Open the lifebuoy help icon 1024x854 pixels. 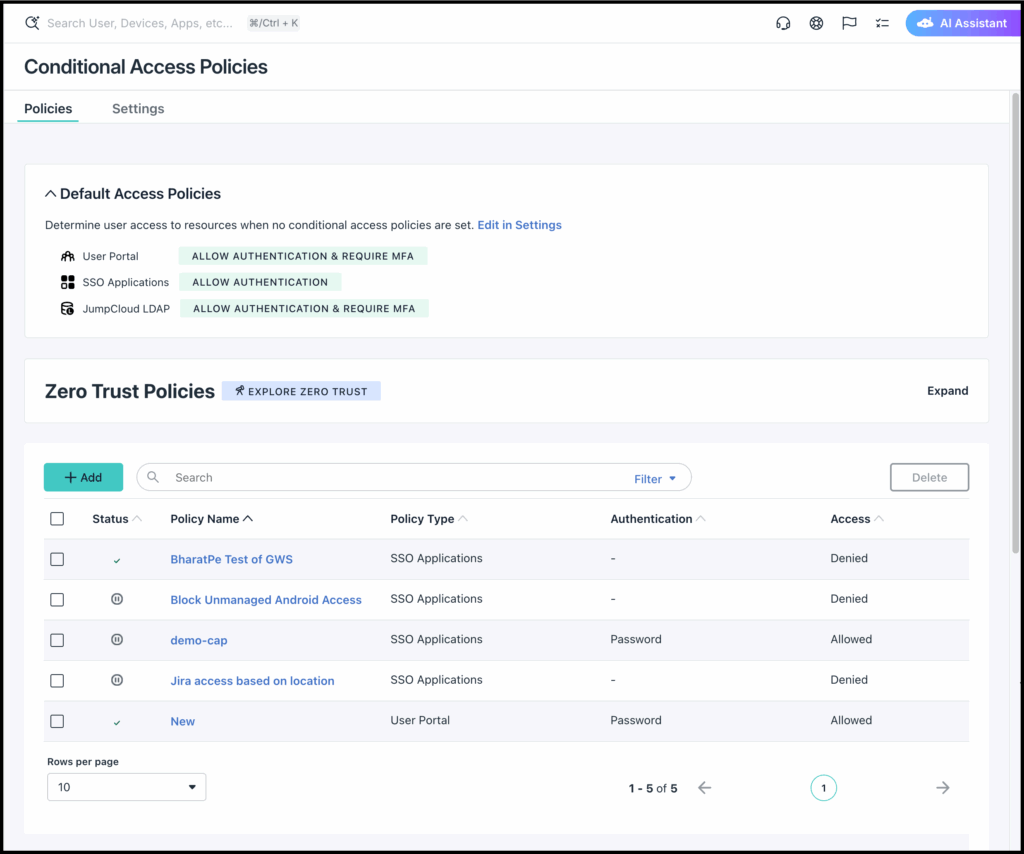(816, 23)
